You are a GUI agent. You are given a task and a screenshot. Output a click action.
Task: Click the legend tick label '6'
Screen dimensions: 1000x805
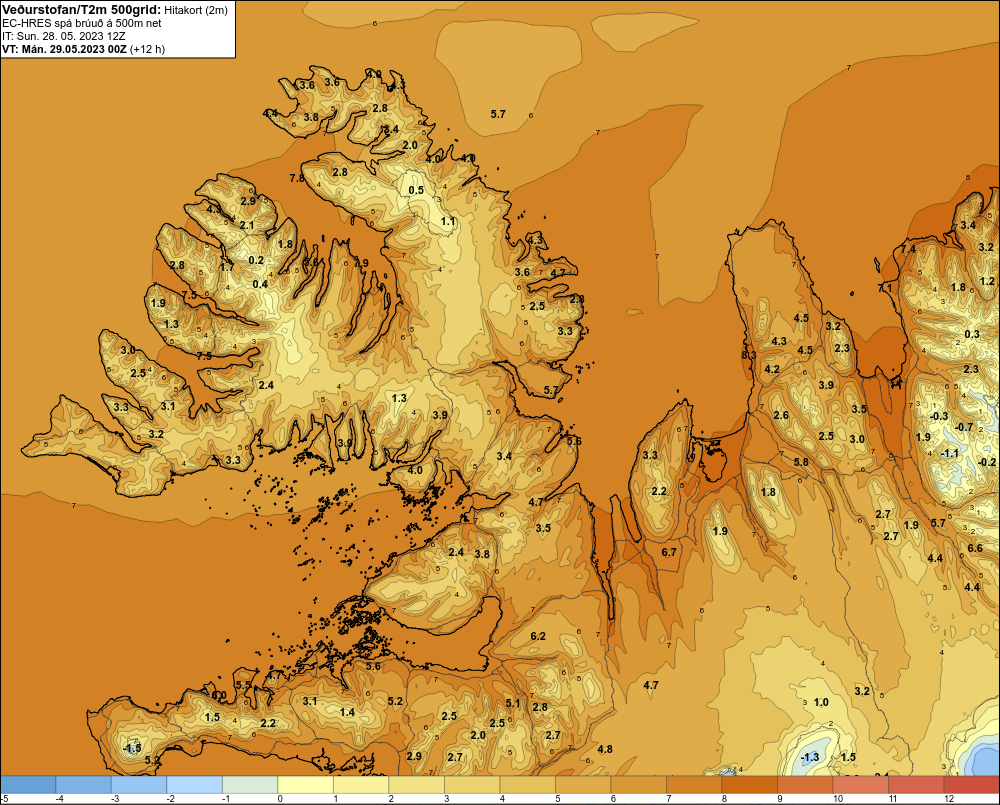point(613,799)
